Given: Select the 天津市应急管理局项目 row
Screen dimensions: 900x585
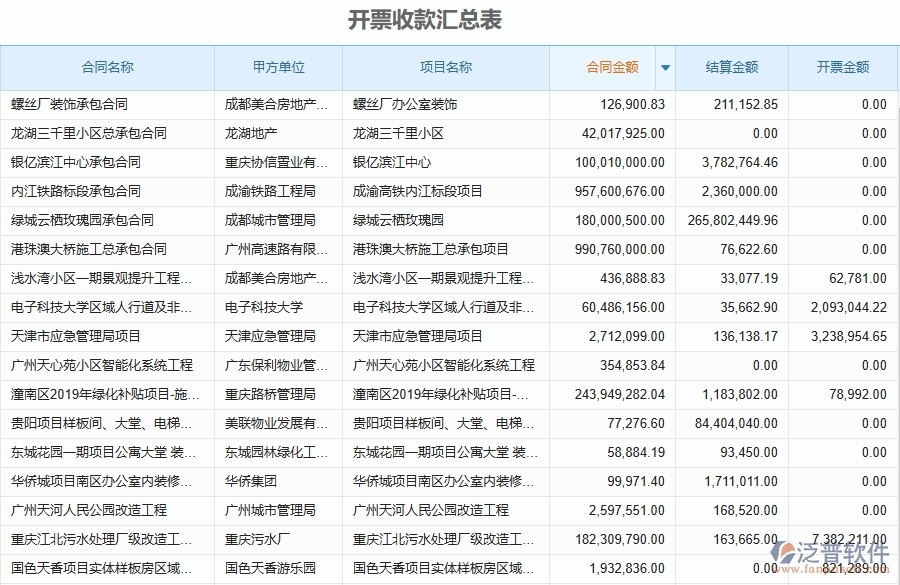Looking at the screenshot, I should (75, 337).
